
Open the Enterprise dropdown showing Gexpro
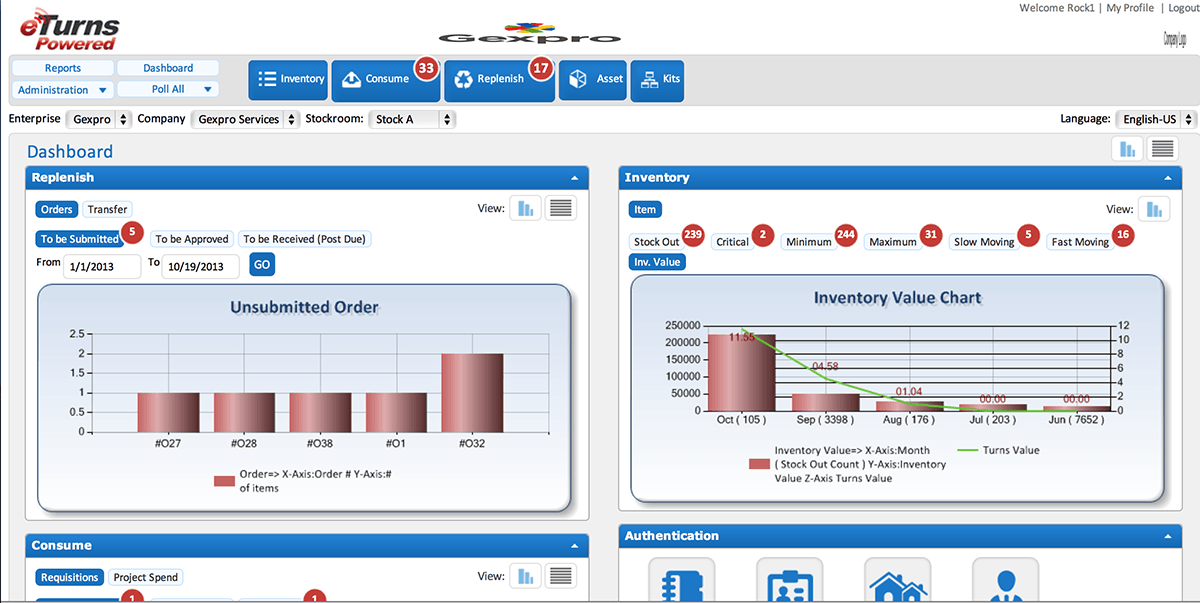click(x=99, y=119)
